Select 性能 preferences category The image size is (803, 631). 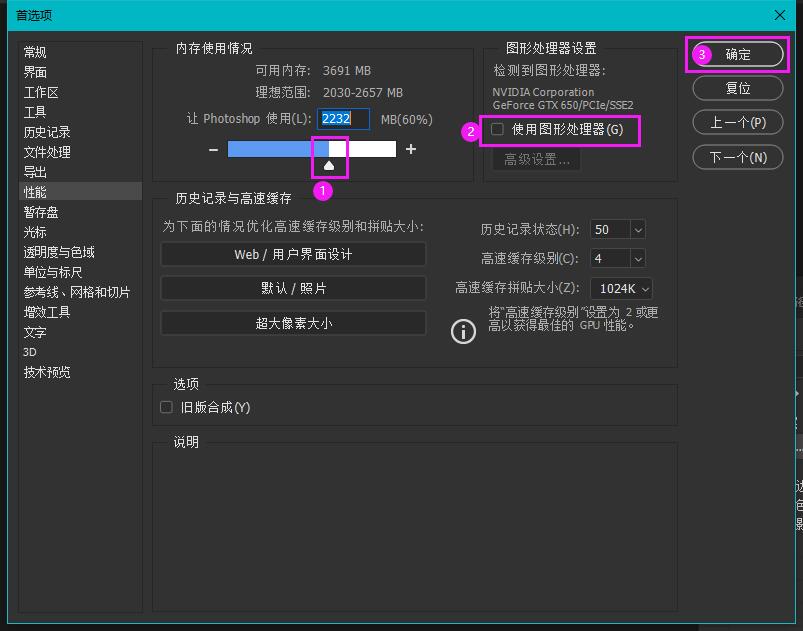[80, 192]
